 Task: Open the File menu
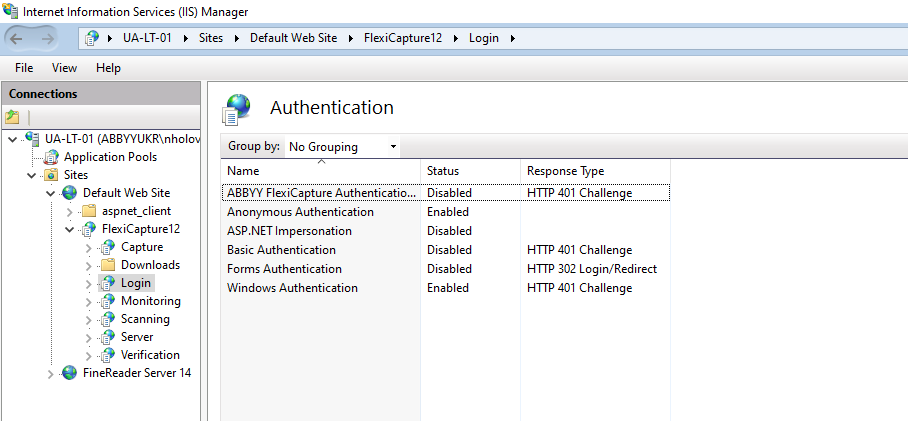[x=24, y=68]
